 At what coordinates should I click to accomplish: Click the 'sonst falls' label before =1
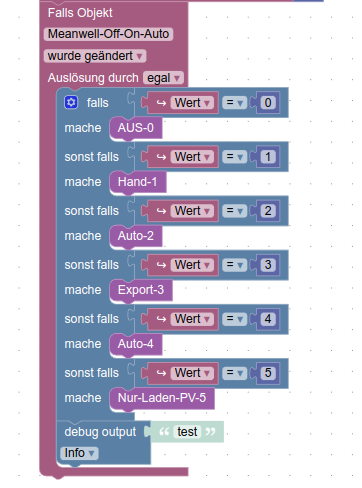coord(92,157)
